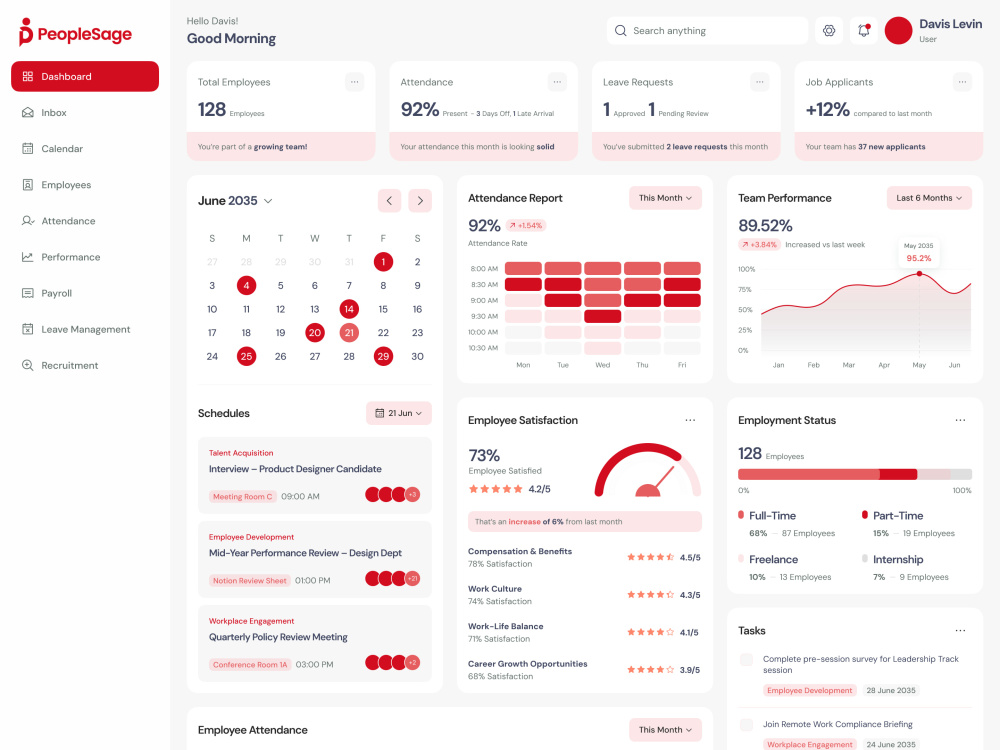Click the +1.54% attendance trend badge
Image resolution: width=1000 pixels, height=750 pixels.
[526, 226]
